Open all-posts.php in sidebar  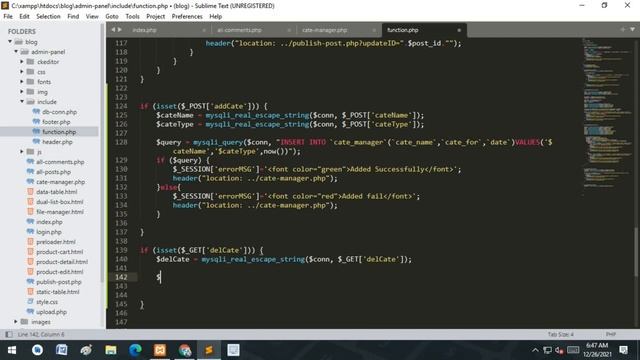tap(53, 172)
